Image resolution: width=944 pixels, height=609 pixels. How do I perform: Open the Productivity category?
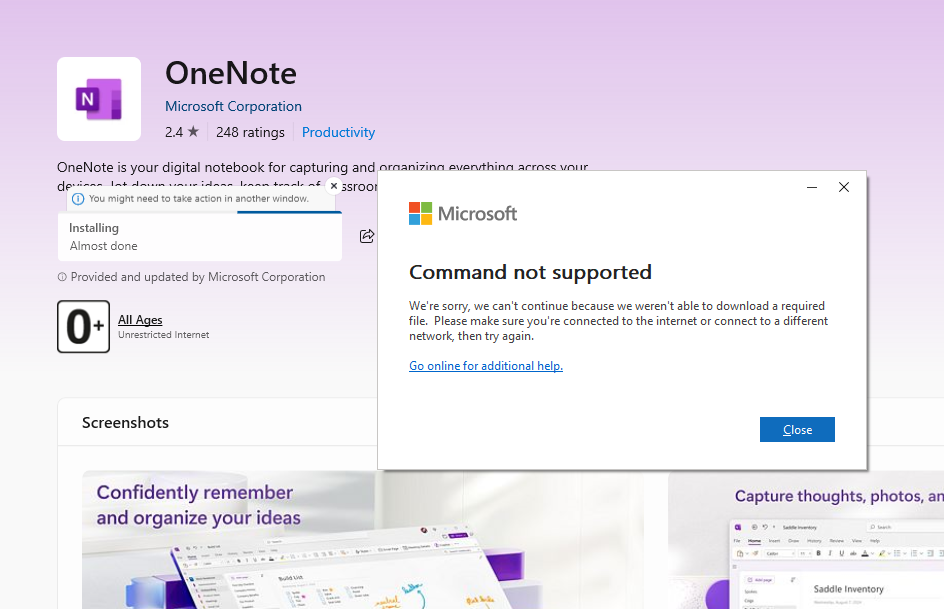coord(338,132)
